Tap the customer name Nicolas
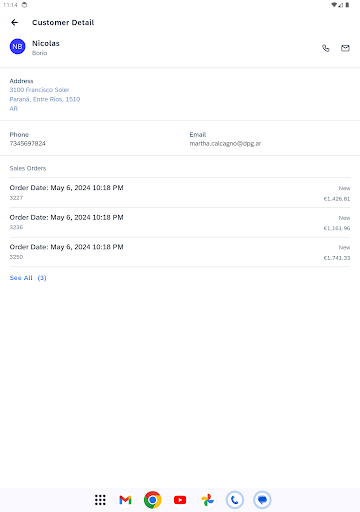This screenshot has width=360, height=512. tap(46, 43)
